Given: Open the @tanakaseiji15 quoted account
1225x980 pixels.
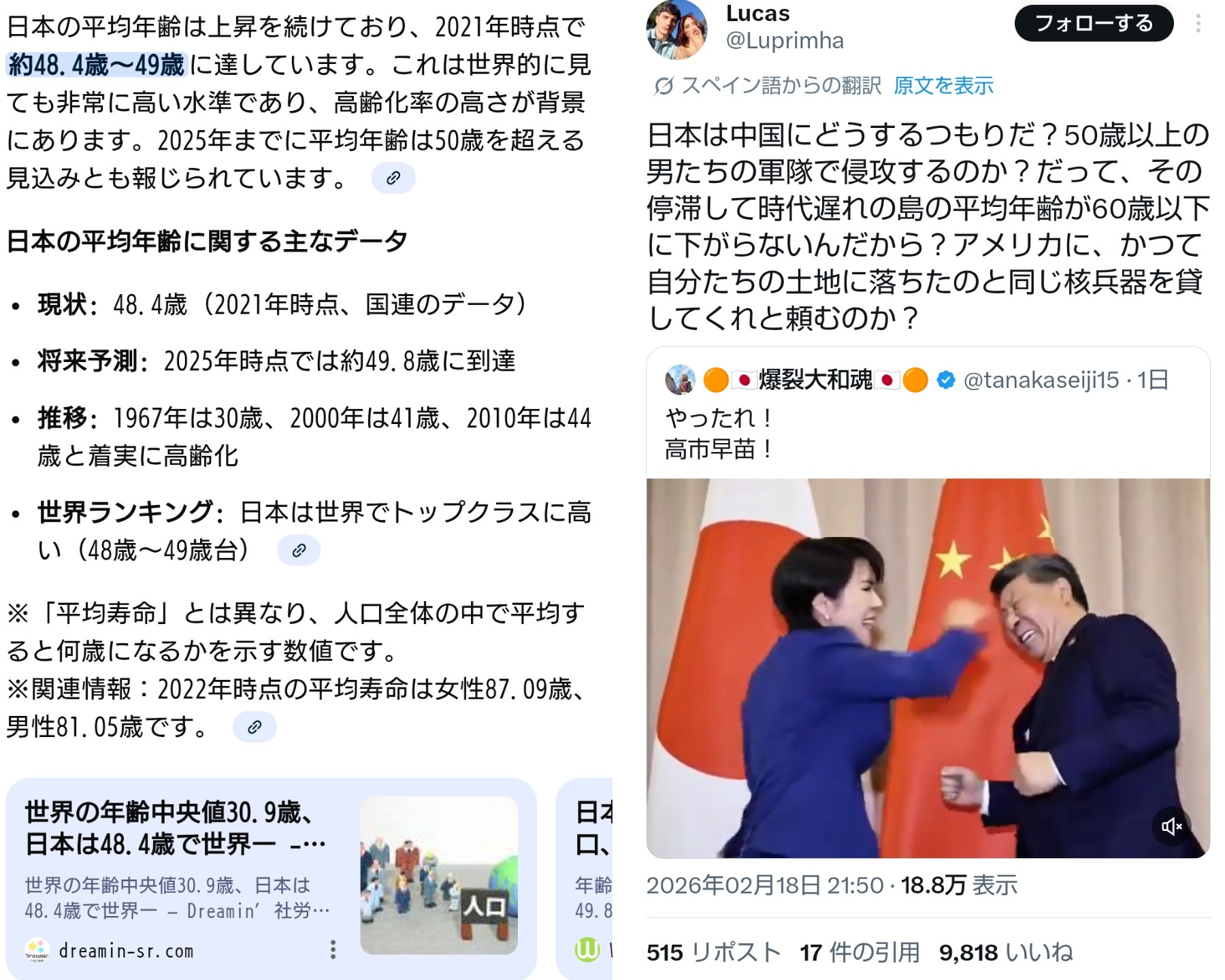Looking at the screenshot, I should point(1041,380).
